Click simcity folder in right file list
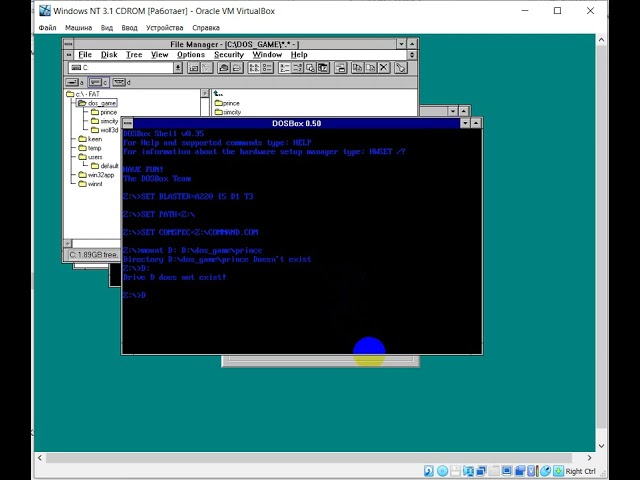The height and width of the screenshot is (480, 640). click(228, 112)
